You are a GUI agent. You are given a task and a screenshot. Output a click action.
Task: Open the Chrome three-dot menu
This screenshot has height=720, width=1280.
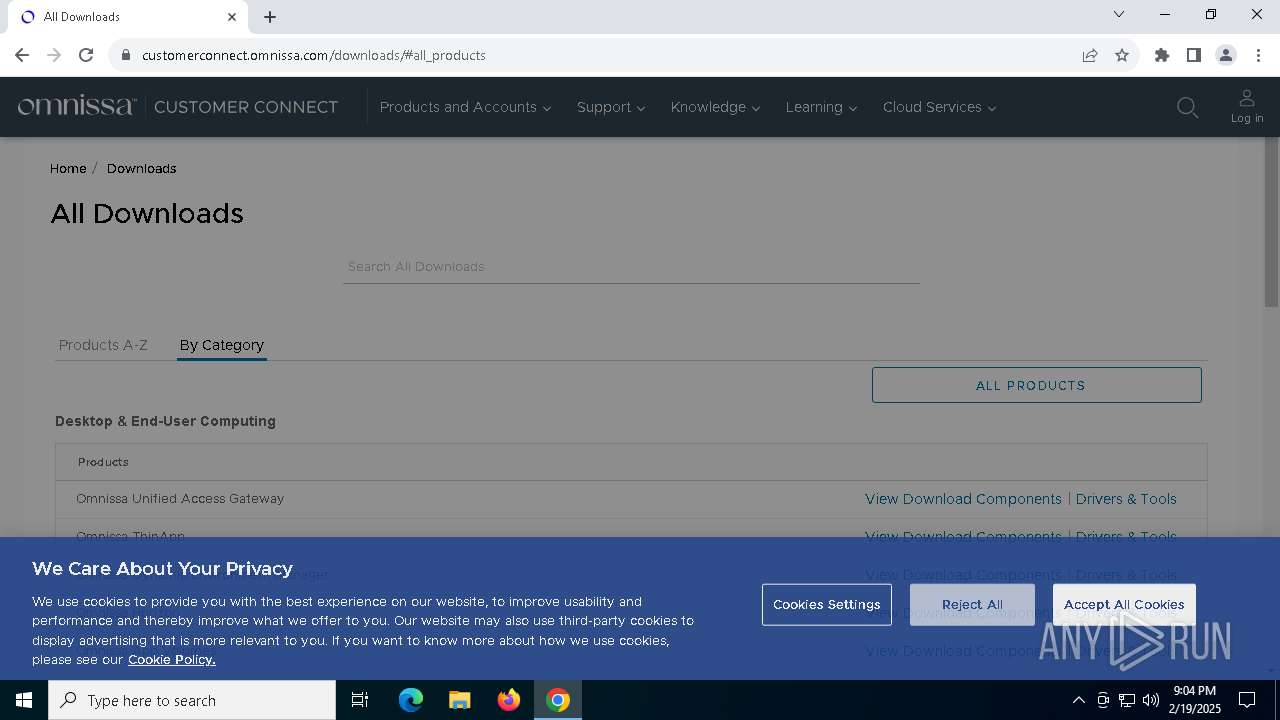coord(1258,55)
